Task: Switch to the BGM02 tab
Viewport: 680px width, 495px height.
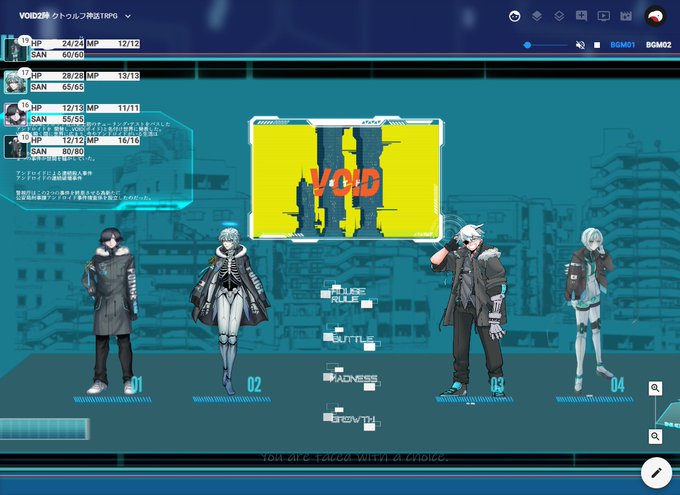Action: tap(658, 45)
